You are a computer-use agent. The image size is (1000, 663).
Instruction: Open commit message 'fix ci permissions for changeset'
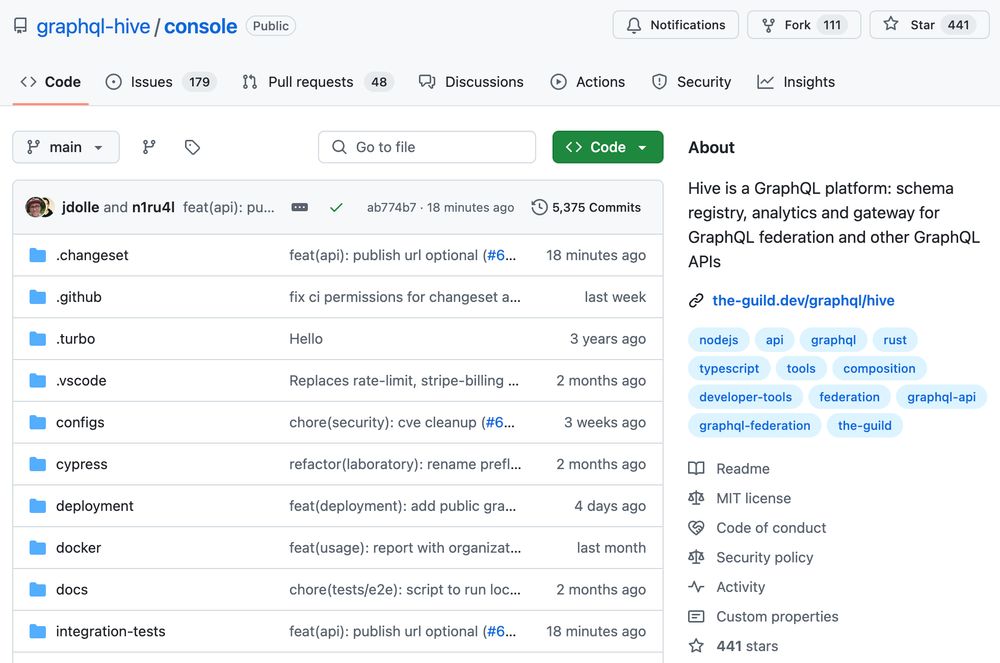tap(405, 297)
